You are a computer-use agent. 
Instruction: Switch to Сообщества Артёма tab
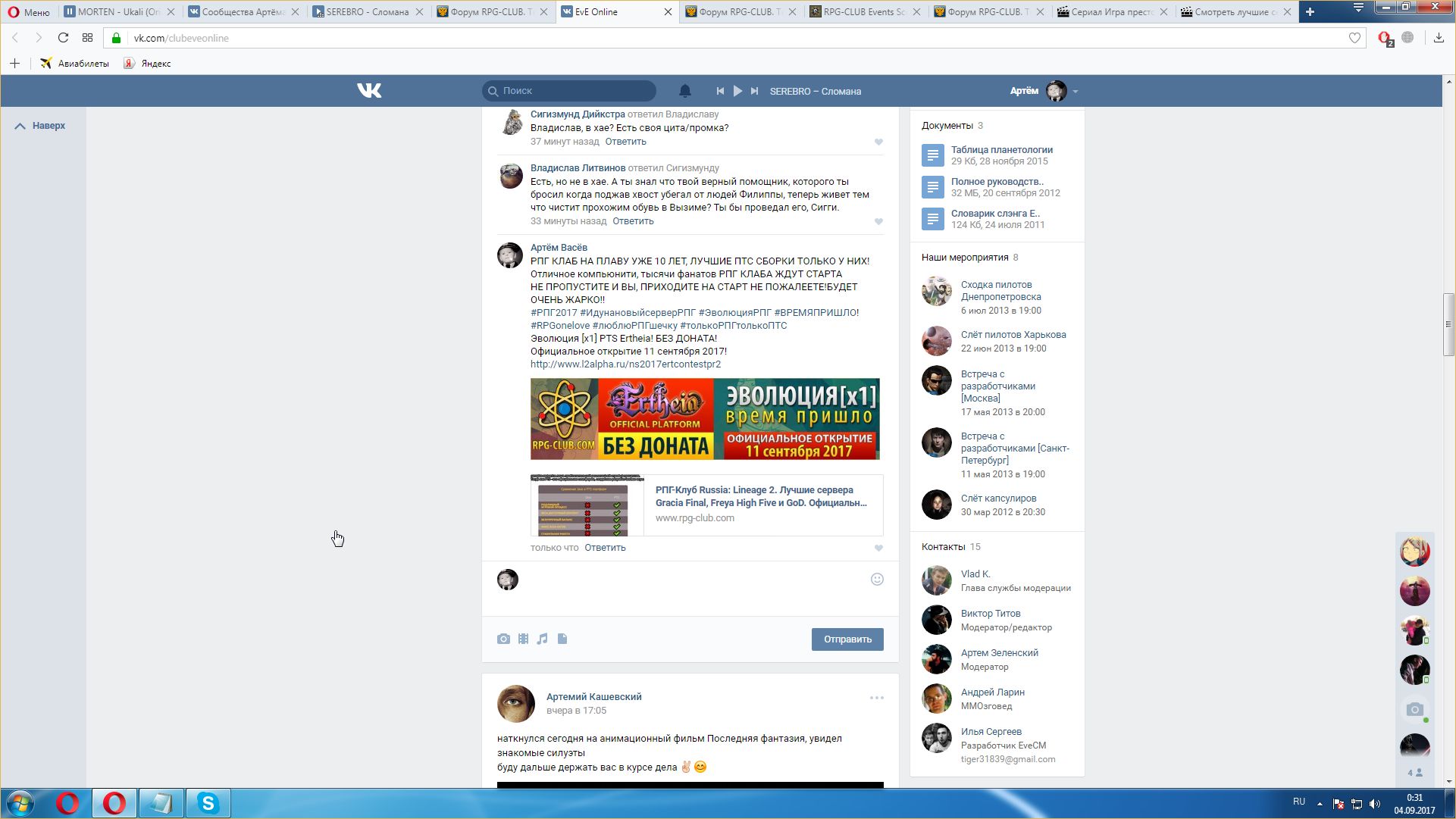[243, 11]
